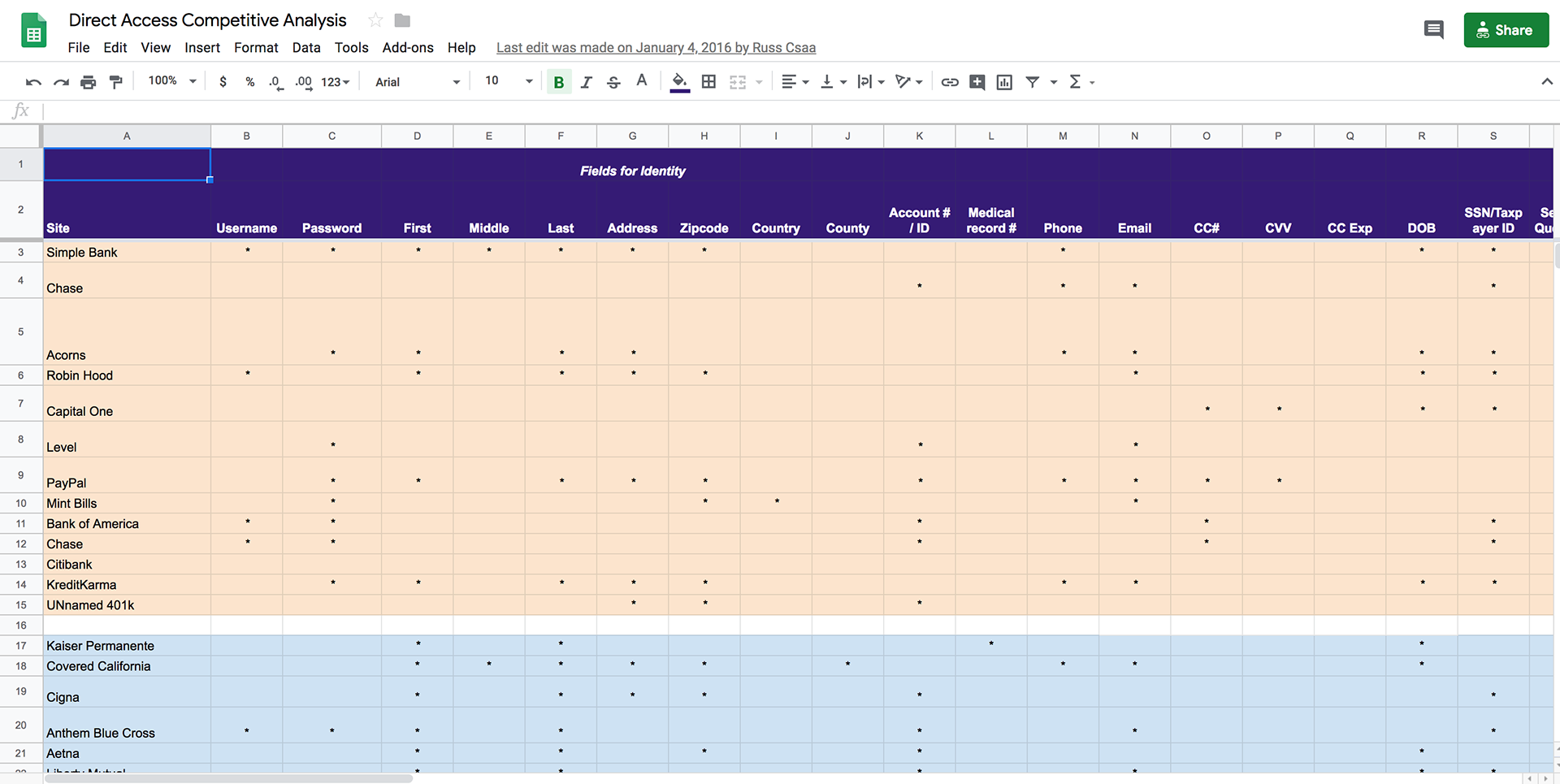
Task: Select the paint format roller icon
Action: (115, 82)
